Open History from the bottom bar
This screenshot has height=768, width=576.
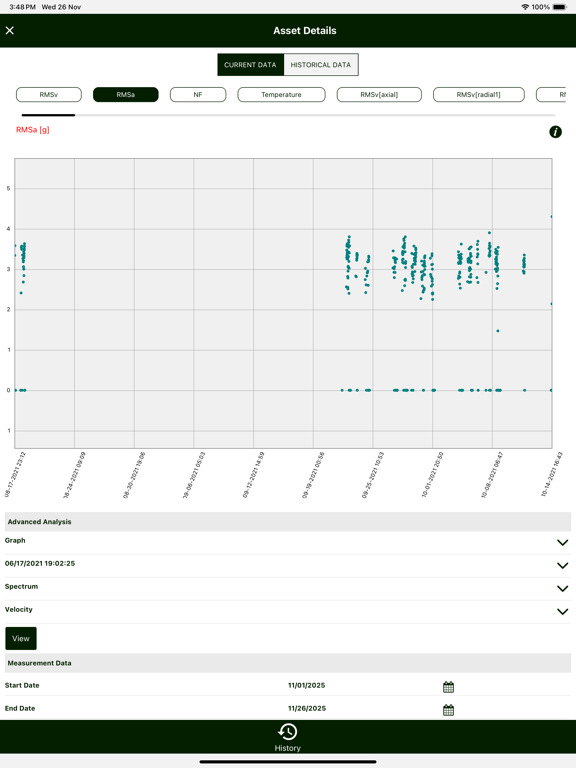(x=288, y=737)
